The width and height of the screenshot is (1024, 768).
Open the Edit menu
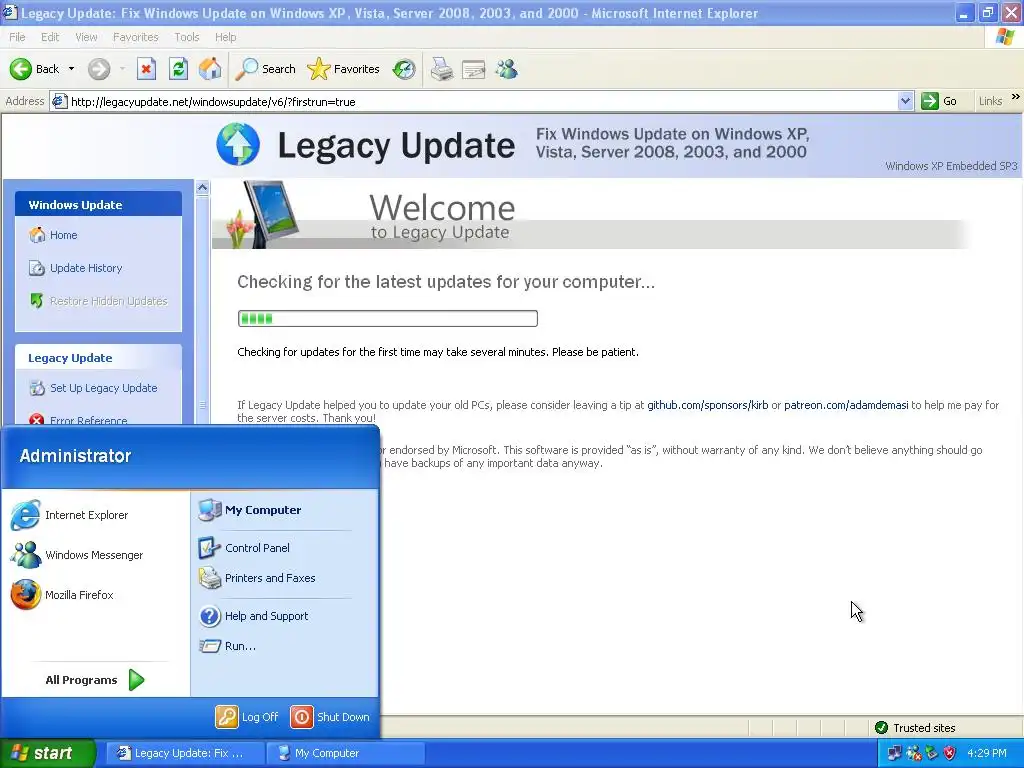coord(50,37)
